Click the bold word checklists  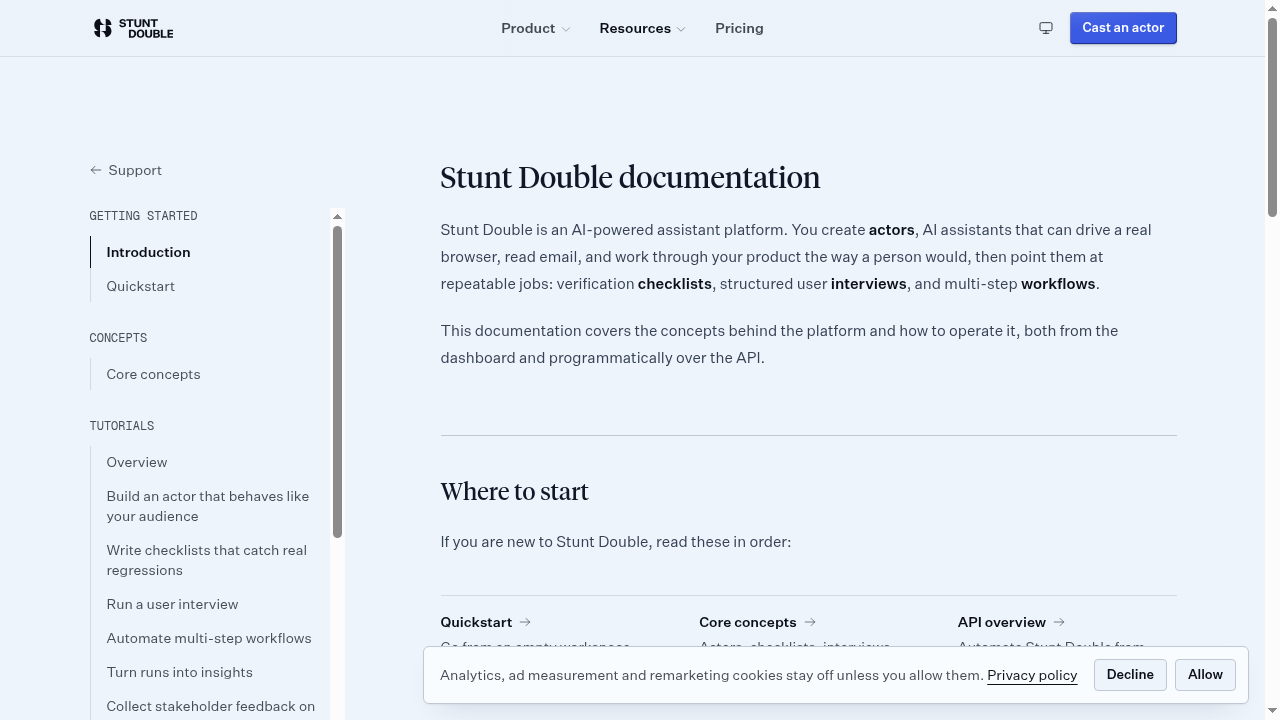coord(675,284)
